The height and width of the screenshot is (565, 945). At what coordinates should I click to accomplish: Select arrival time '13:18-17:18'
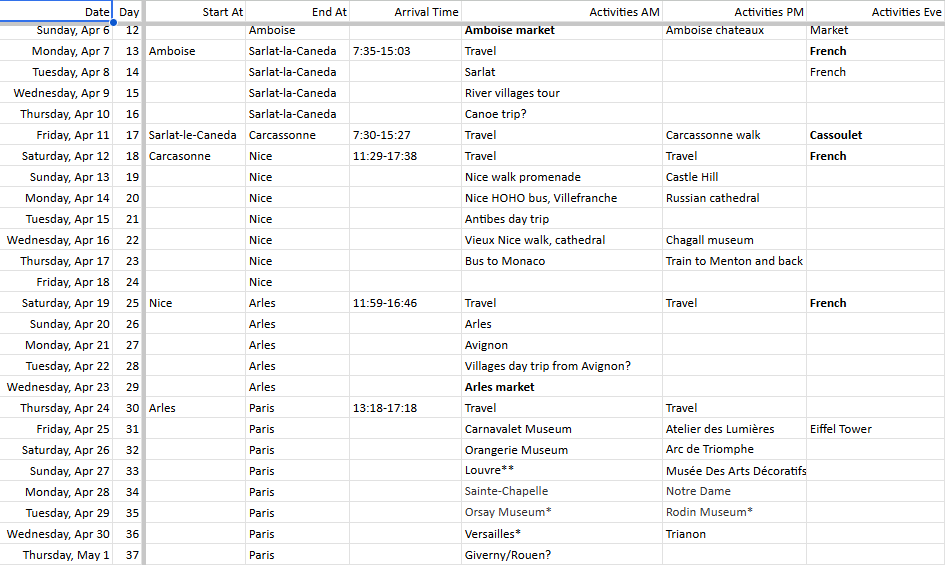coord(406,408)
